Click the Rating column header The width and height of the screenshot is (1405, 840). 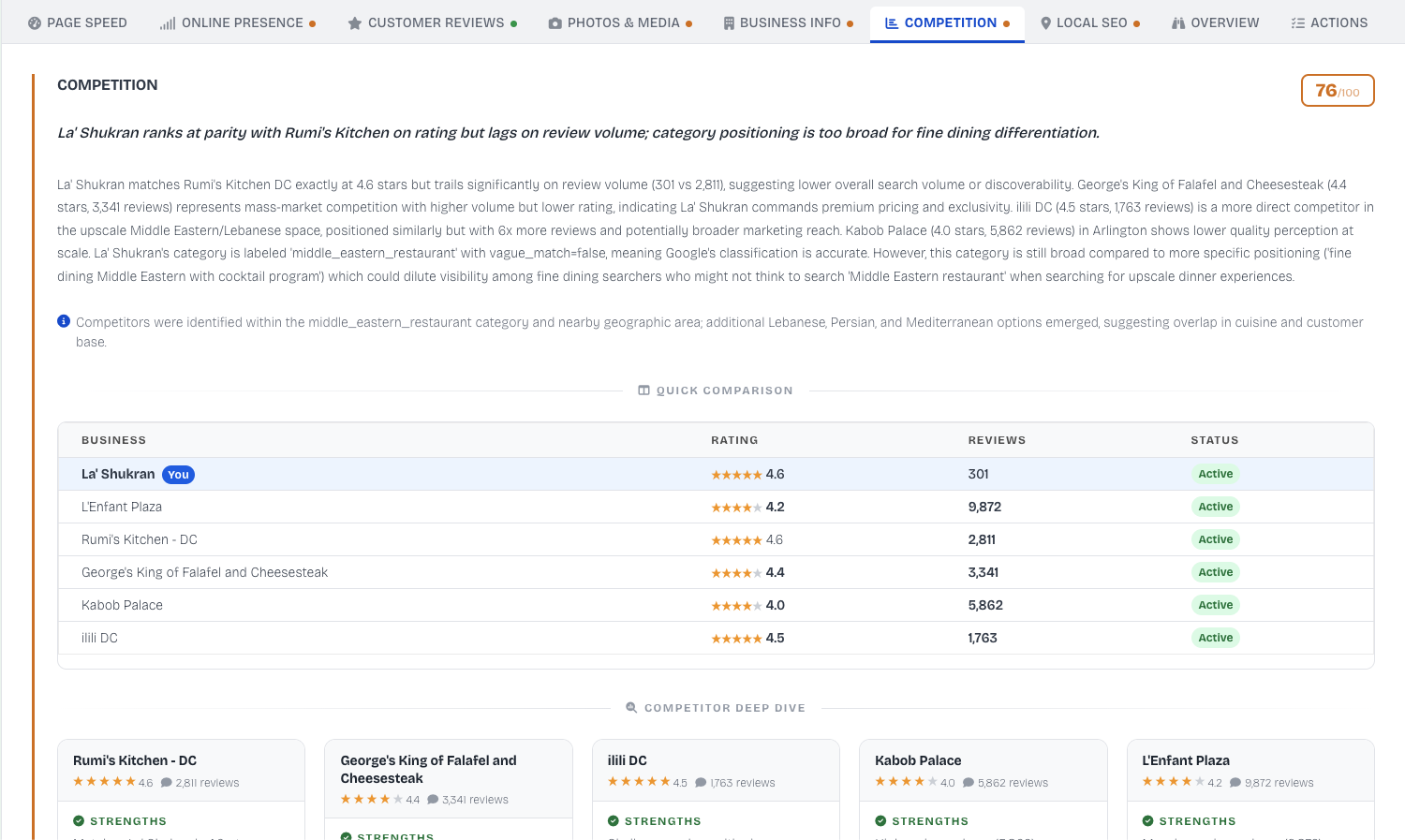(734, 440)
